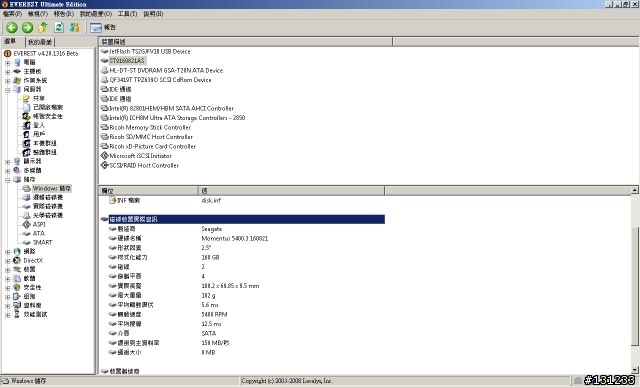The width and height of the screenshot is (640, 388).
Task: Click the green Forward arrow toolbar icon
Action: [27, 27]
